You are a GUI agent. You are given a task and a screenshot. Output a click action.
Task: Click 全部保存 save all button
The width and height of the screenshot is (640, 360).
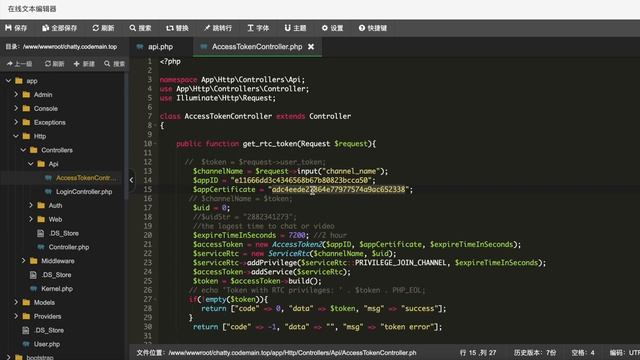60,28
